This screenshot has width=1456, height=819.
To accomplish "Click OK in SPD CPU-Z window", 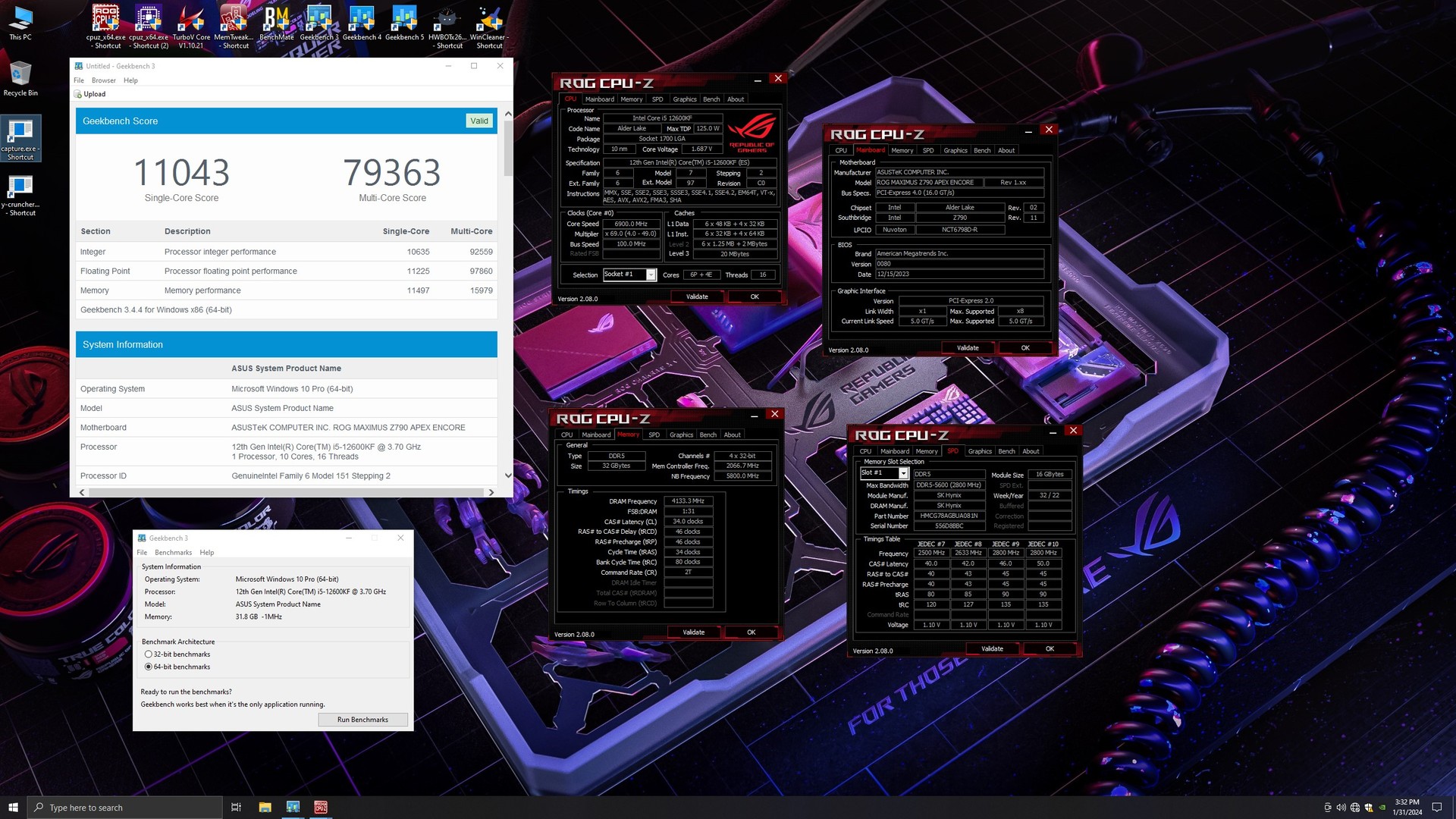I will pos(1050,649).
